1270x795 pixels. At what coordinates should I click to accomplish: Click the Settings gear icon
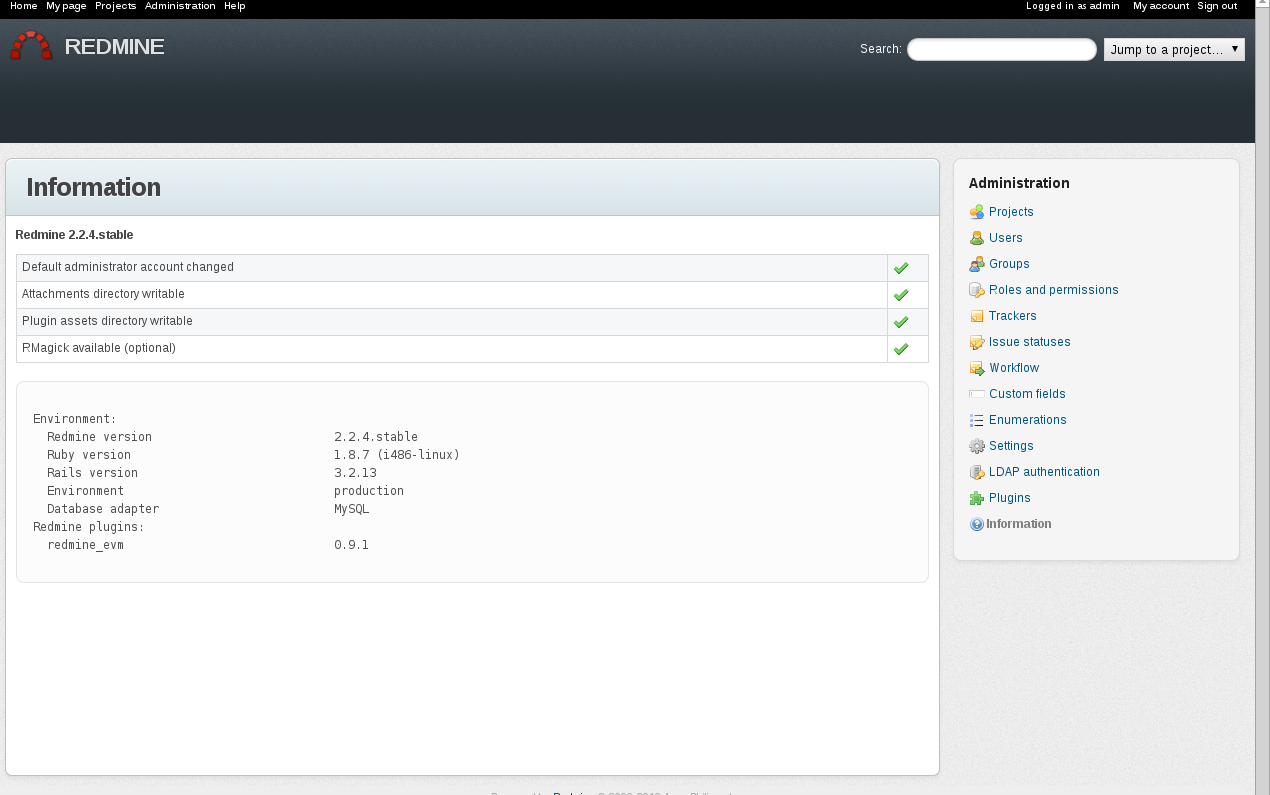click(x=977, y=446)
